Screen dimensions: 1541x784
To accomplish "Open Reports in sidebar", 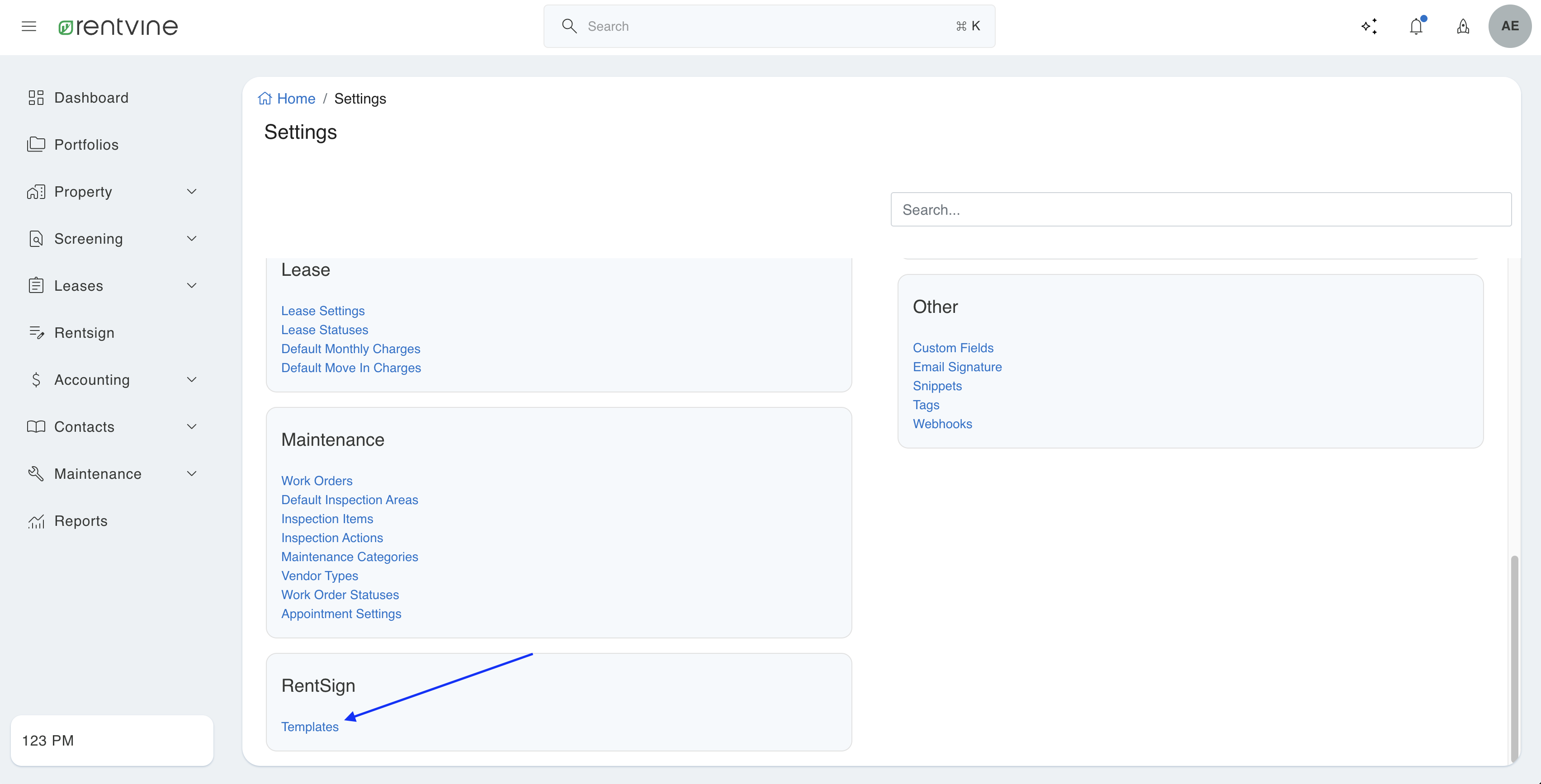I will (x=81, y=521).
